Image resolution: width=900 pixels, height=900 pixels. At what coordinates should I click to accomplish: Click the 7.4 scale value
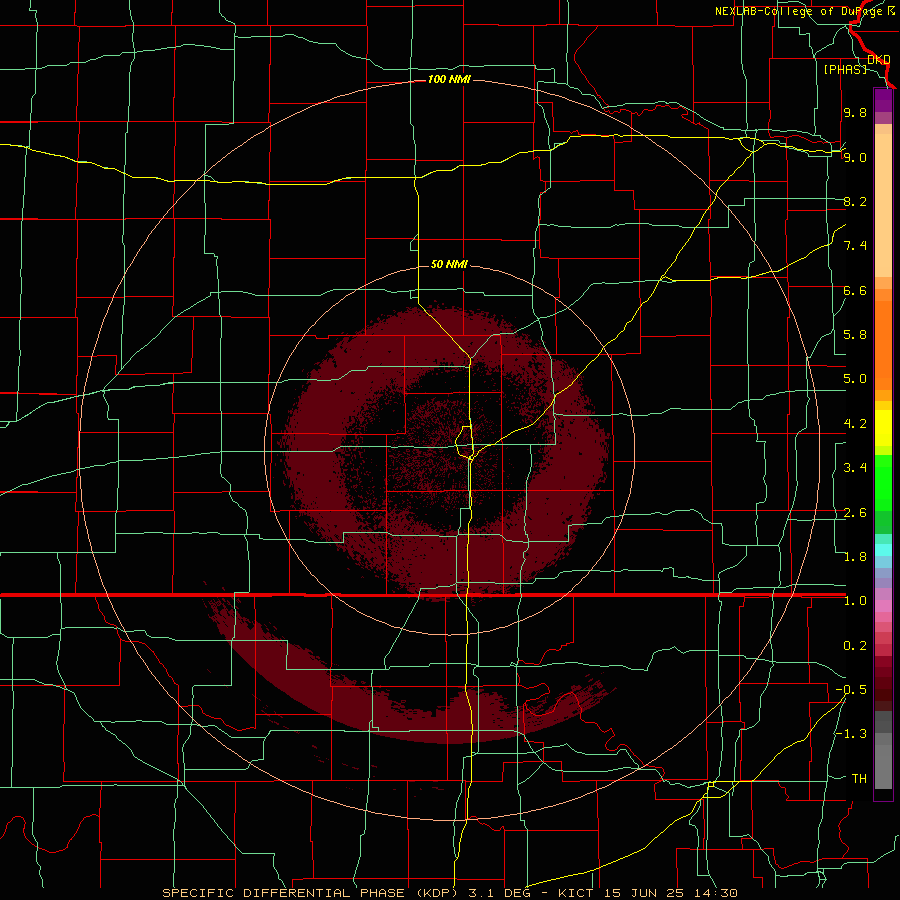pyautogui.click(x=855, y=246)
